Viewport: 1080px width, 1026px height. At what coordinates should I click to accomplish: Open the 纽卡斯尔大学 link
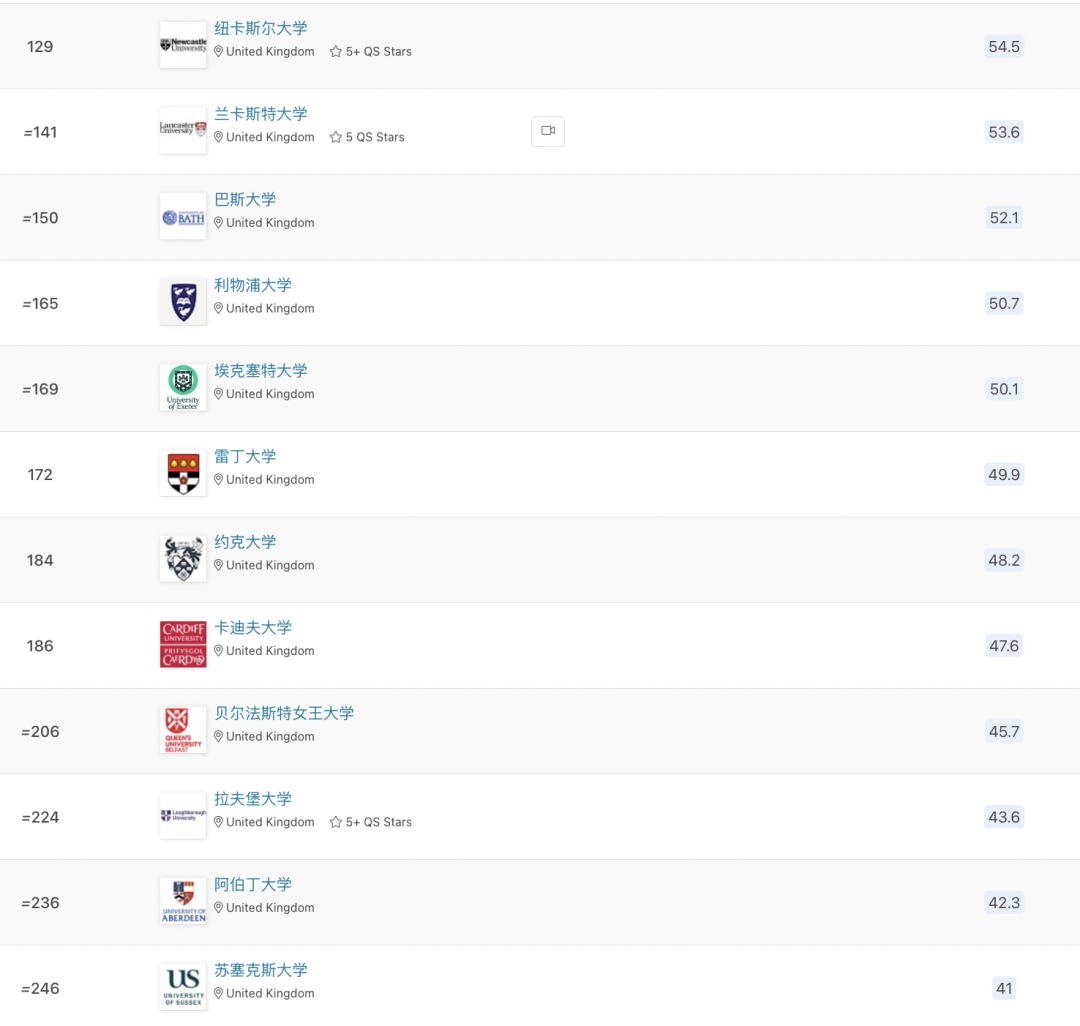(260, 28)
